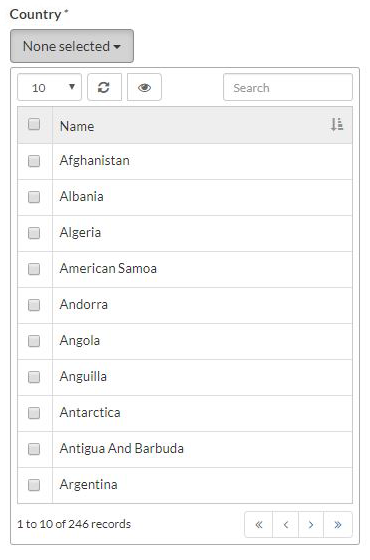Jump to last page with double-right arrows
Screen dimensions: 370x560
(338, 524)
